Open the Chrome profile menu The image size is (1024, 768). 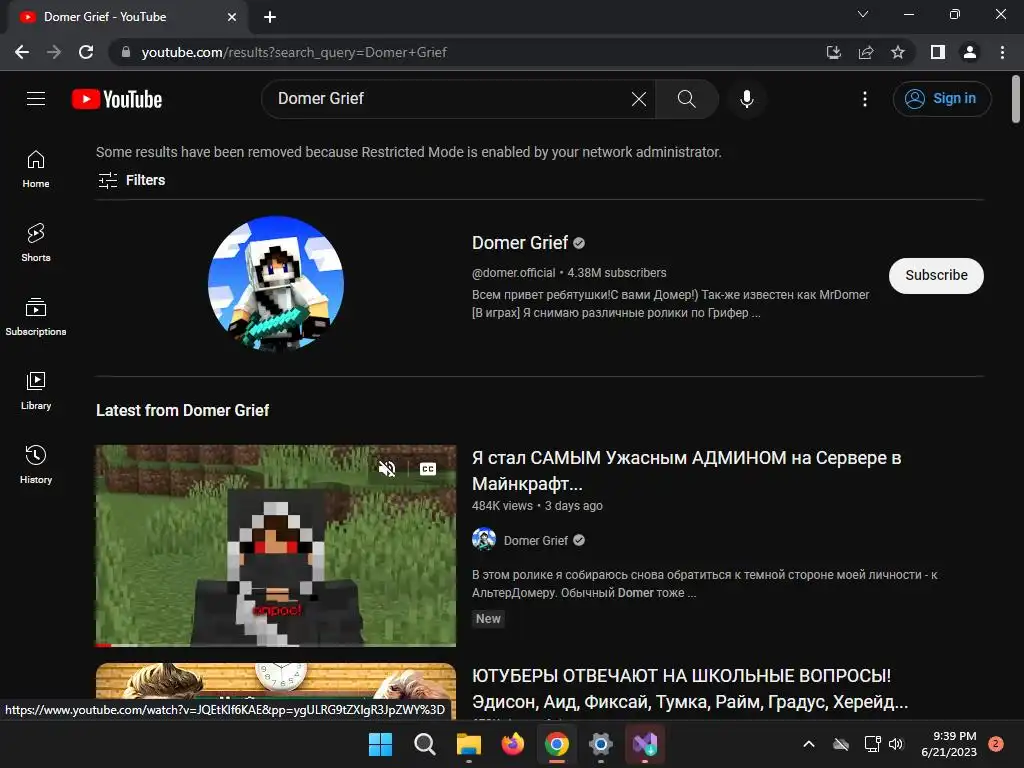pos(970,52)
